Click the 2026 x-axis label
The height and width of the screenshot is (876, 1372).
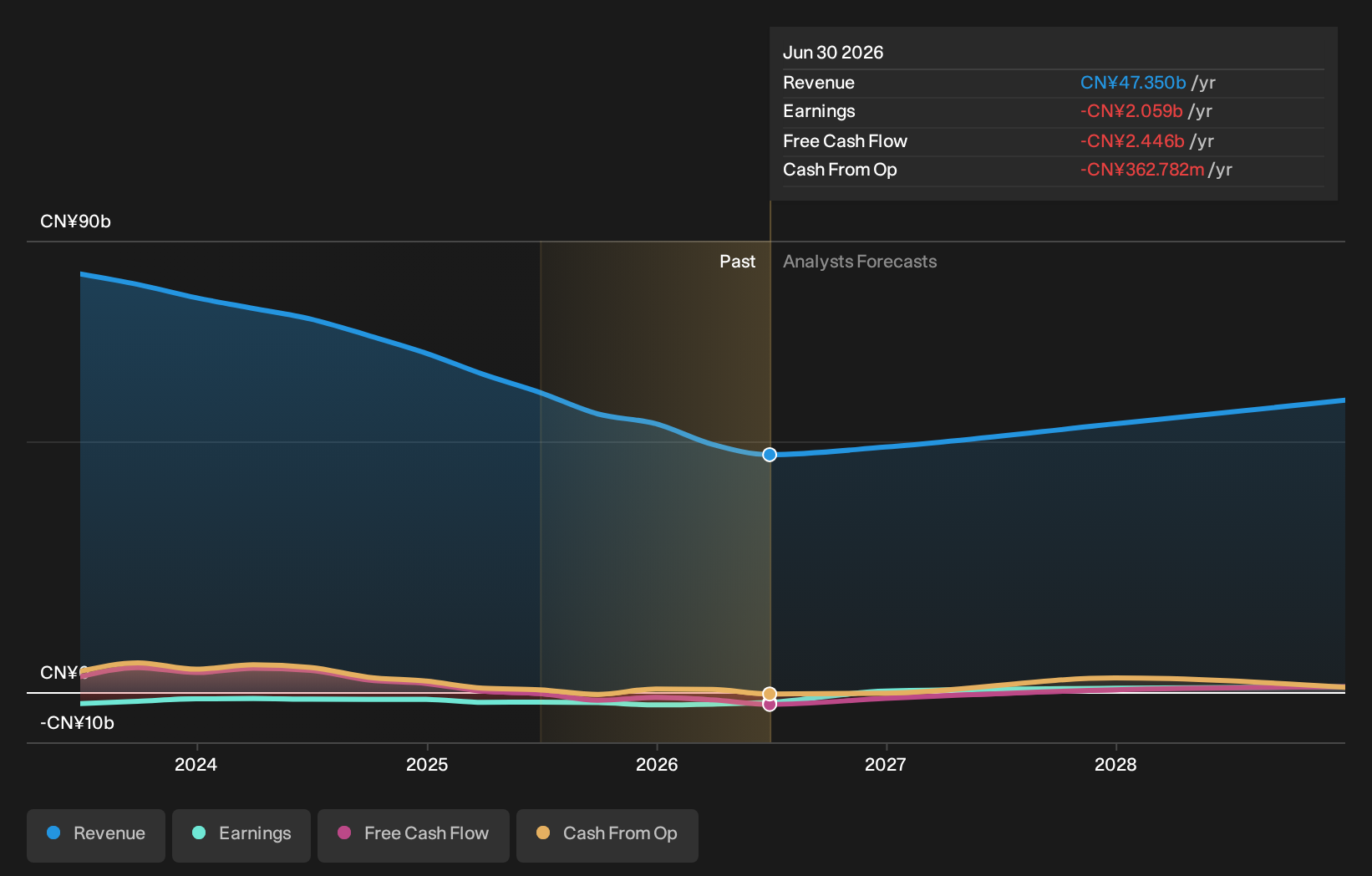click(657, 764)
